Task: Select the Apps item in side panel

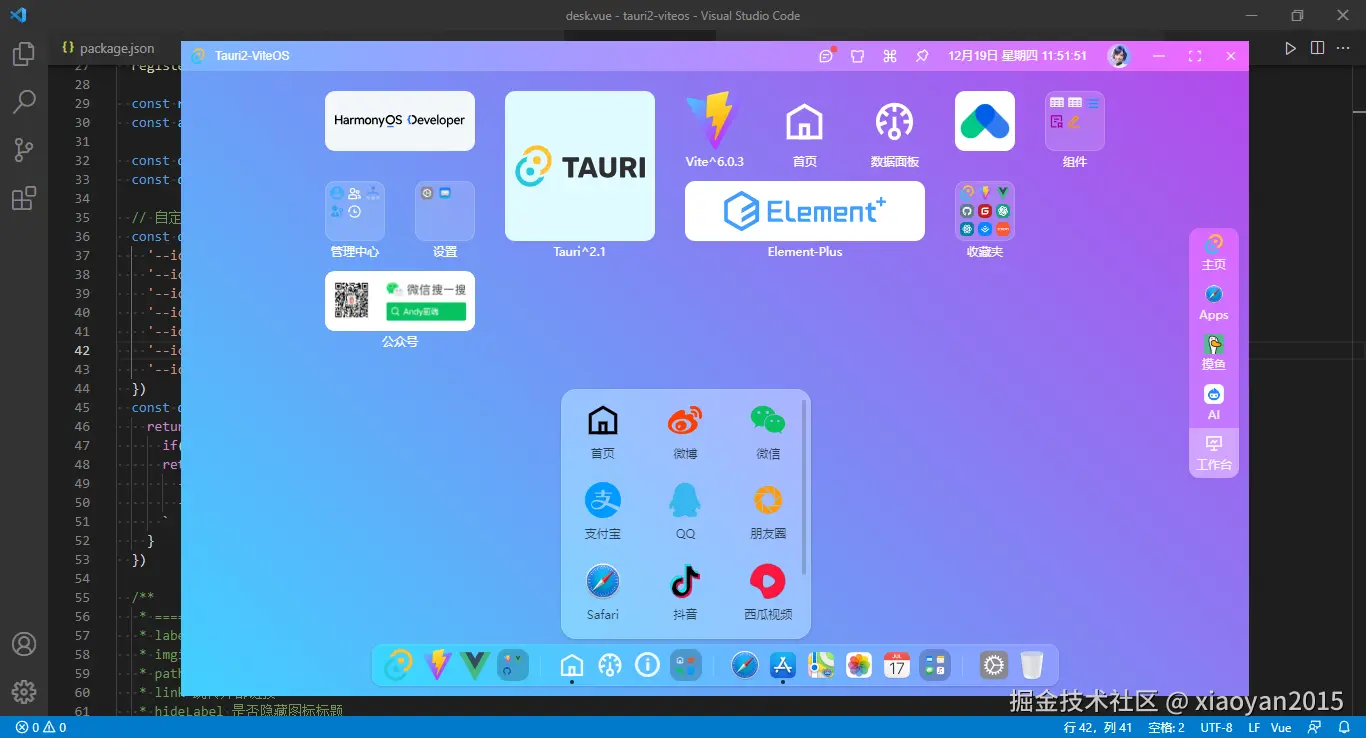Action: 1214,302
